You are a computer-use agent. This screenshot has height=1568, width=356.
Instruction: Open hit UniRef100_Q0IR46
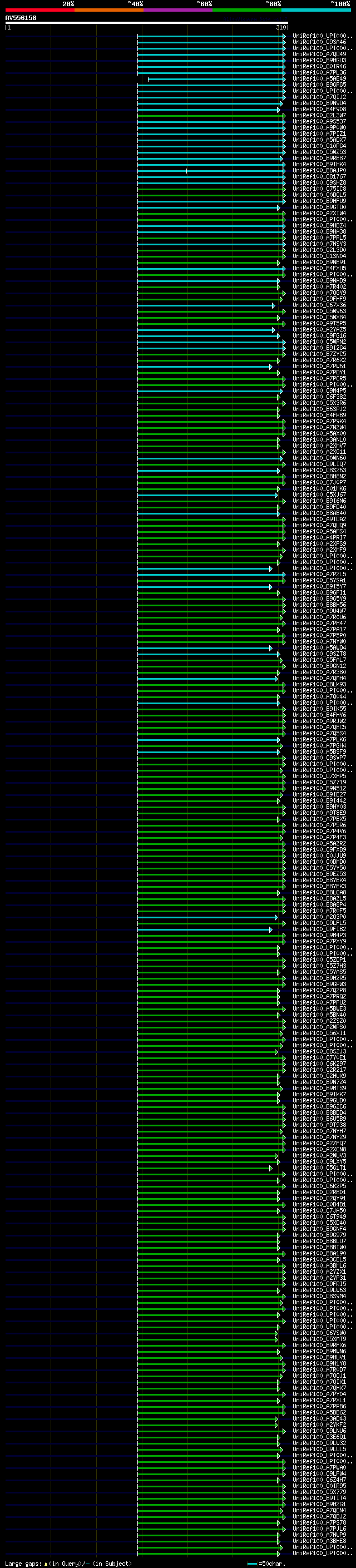pyautogui.click(x=319, y=66)
